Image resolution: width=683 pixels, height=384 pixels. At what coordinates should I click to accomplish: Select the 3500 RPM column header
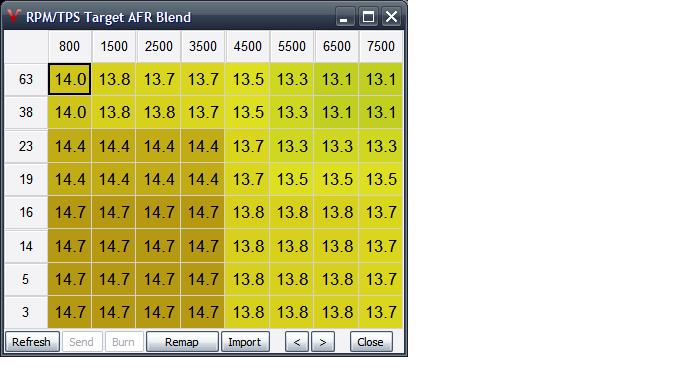203,46
